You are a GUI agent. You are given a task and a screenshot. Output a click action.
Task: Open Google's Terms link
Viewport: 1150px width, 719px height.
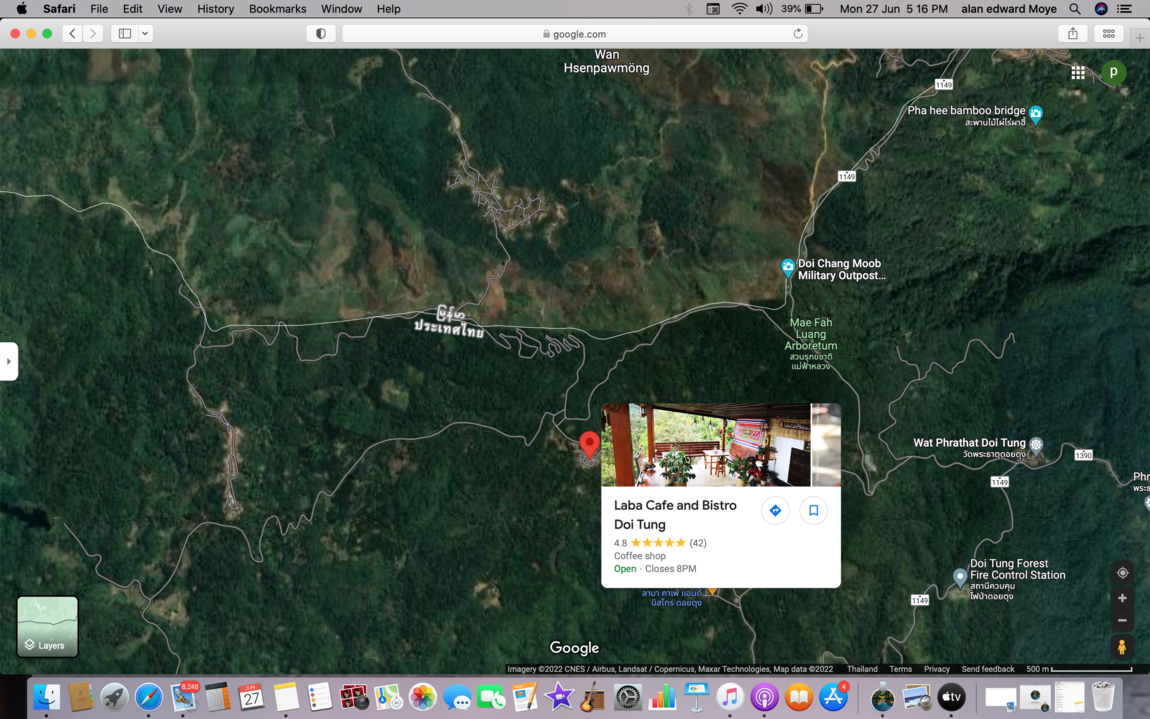(x=901, y=668)
